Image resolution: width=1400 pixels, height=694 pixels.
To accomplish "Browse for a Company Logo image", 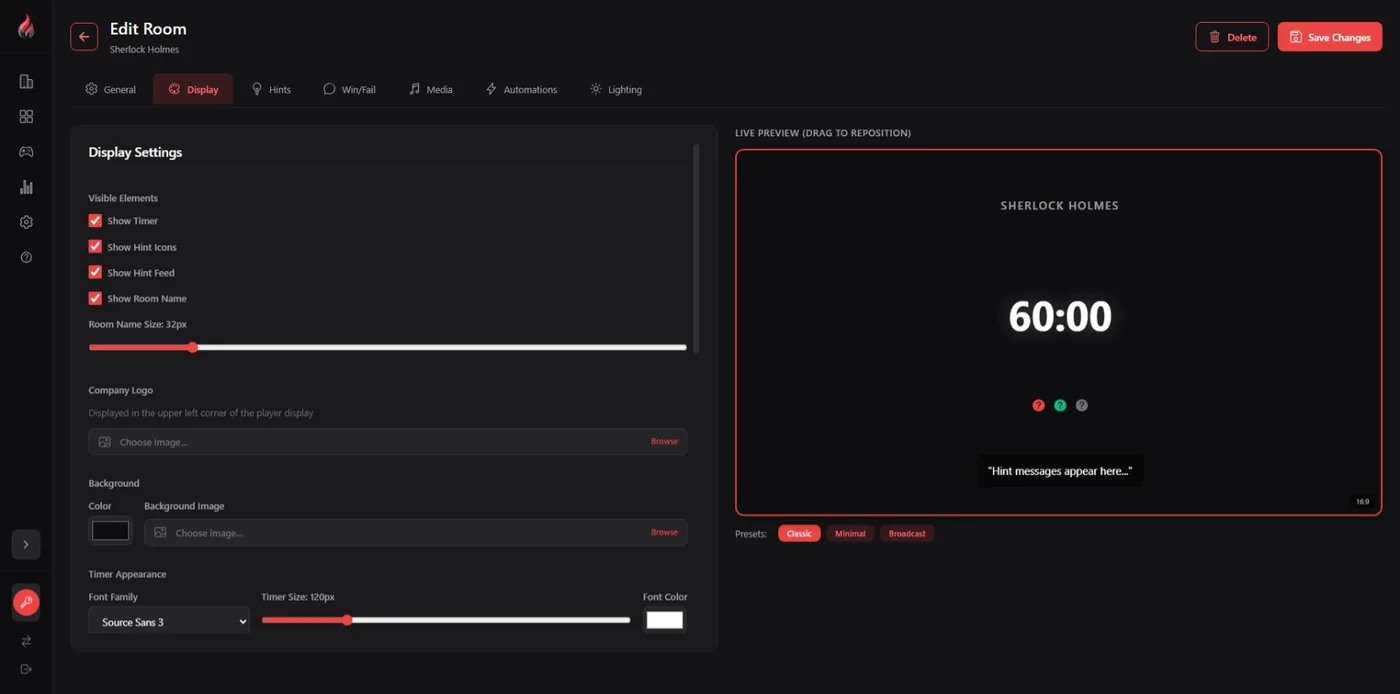I will tap(664, 441).
